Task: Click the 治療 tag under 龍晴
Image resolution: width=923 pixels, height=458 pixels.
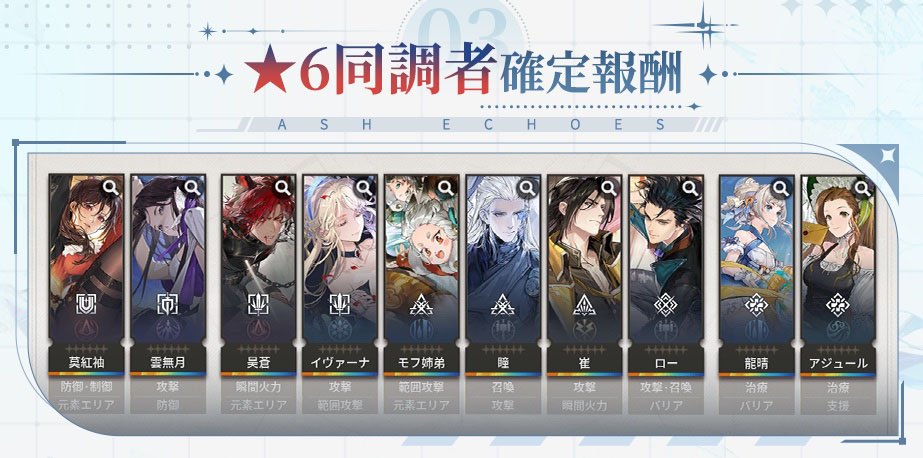Action: click(x=756, y=387)
